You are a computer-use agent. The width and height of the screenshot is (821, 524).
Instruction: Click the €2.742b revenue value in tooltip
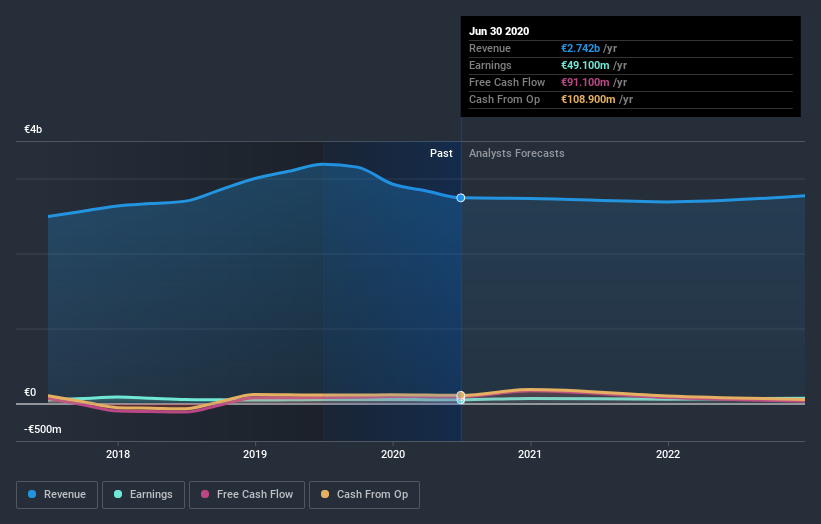tap(581, 48)
